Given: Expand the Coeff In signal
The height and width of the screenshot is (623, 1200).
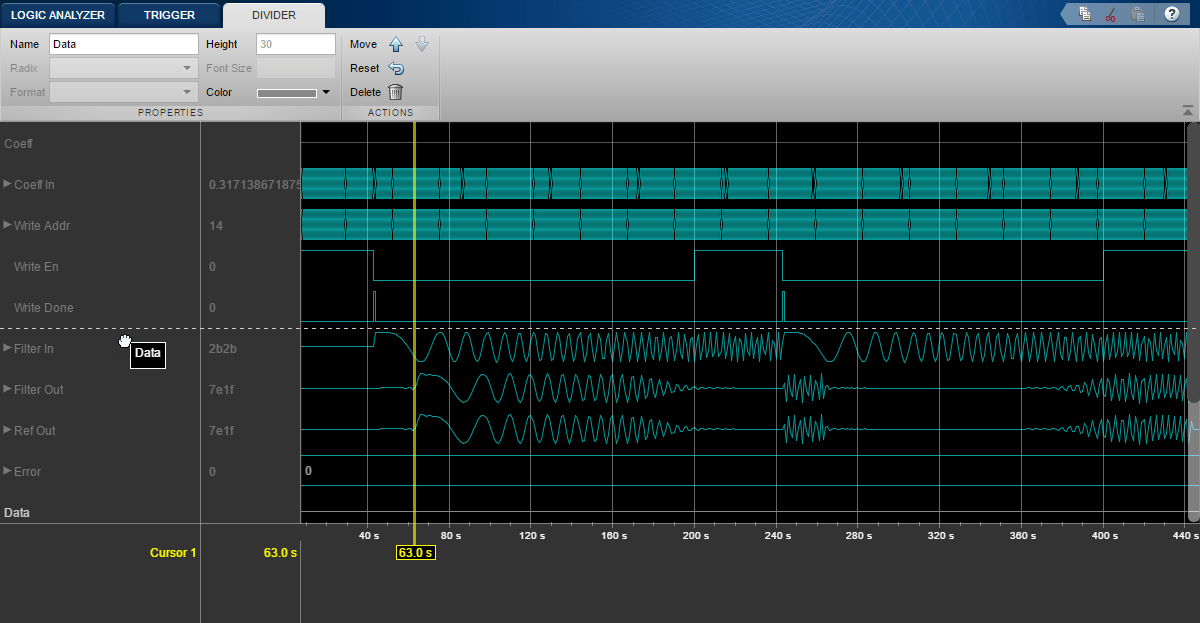Looking at the screenshot, I should point(8,185).
